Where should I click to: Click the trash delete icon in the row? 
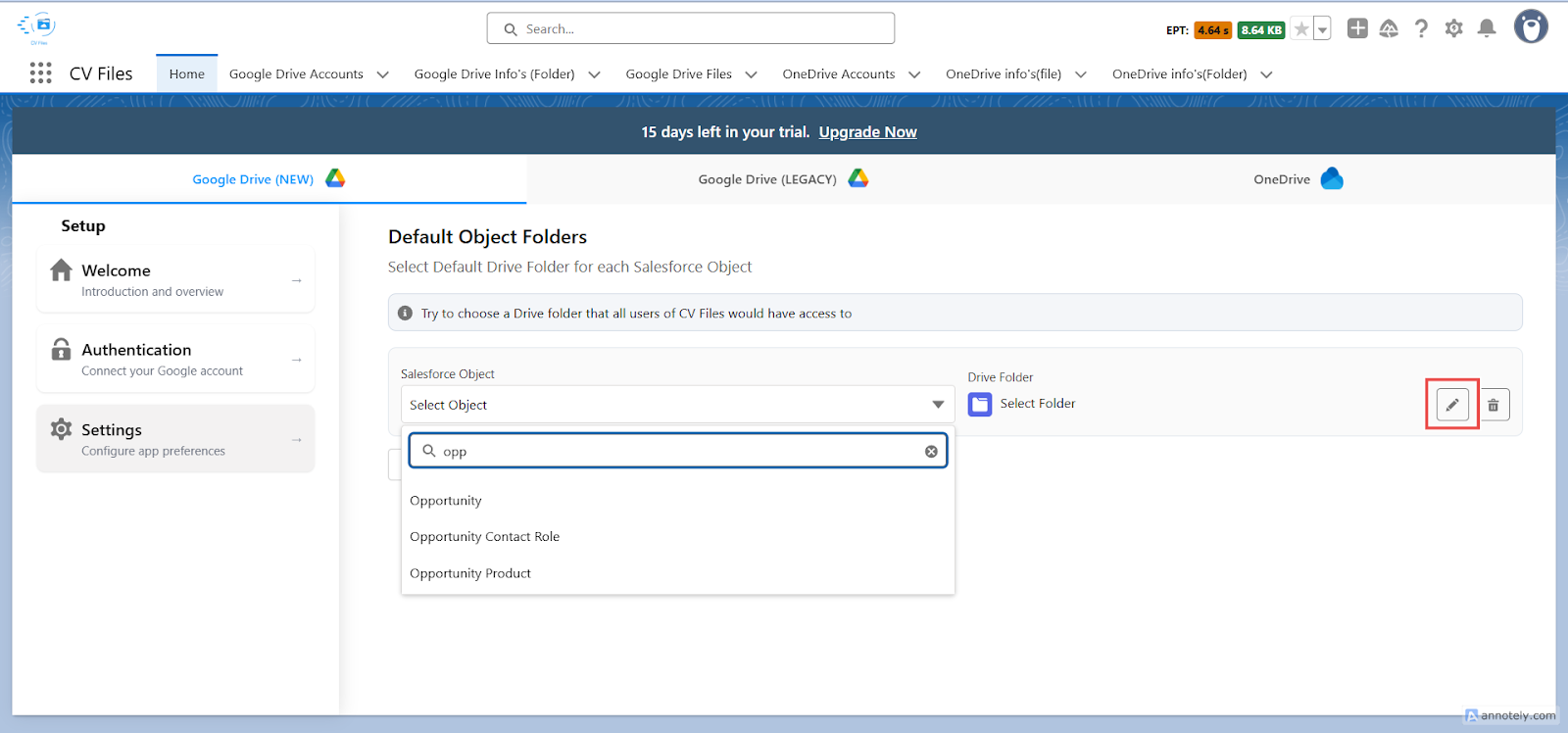[x=1494, y=405]
